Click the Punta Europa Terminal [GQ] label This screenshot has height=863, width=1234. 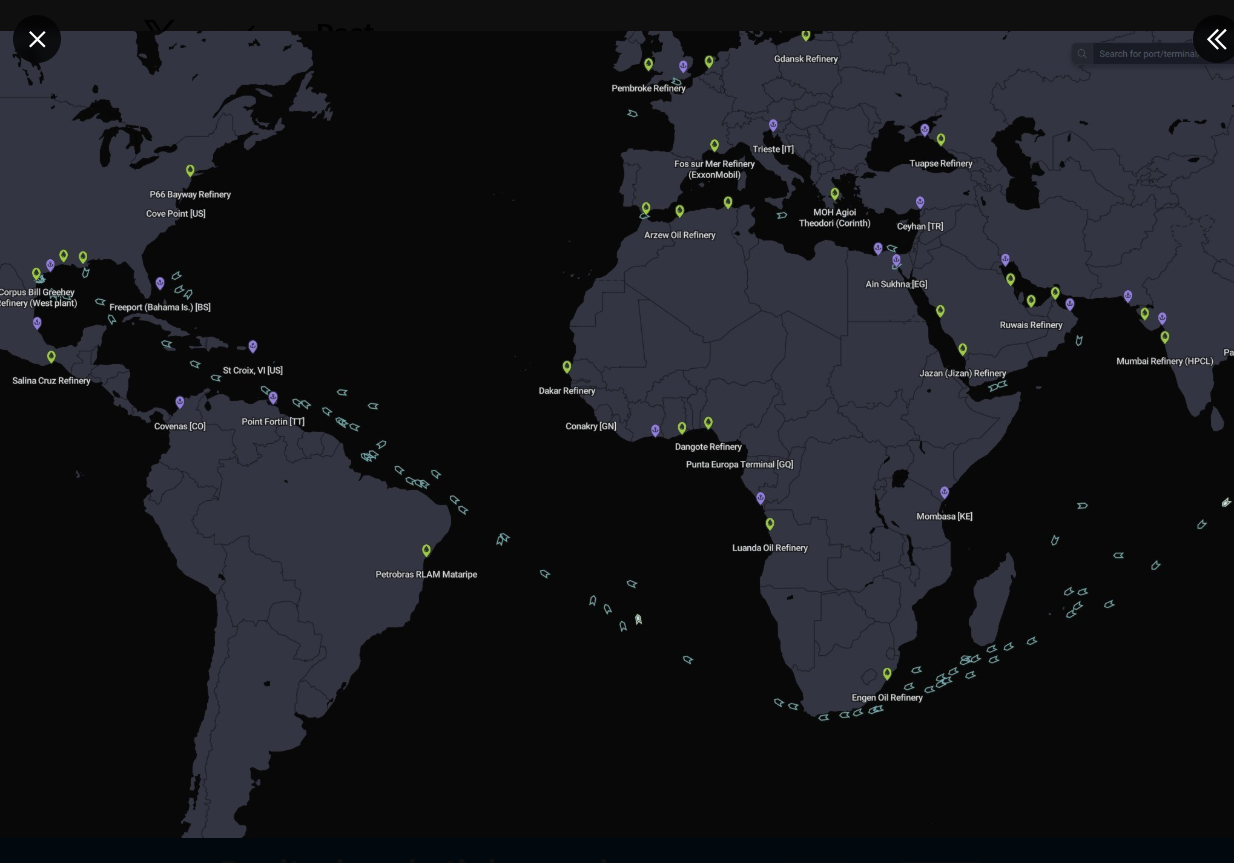tap(739, 465)
